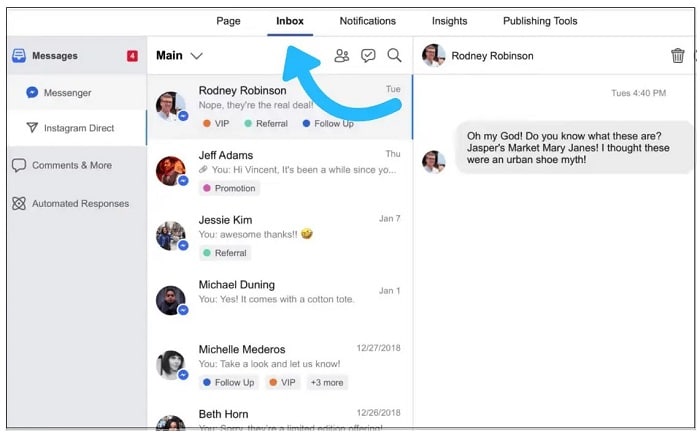Click Michael Duning's avatar
This screenshot has height=438, width=700.
click(x=170, y=300)
